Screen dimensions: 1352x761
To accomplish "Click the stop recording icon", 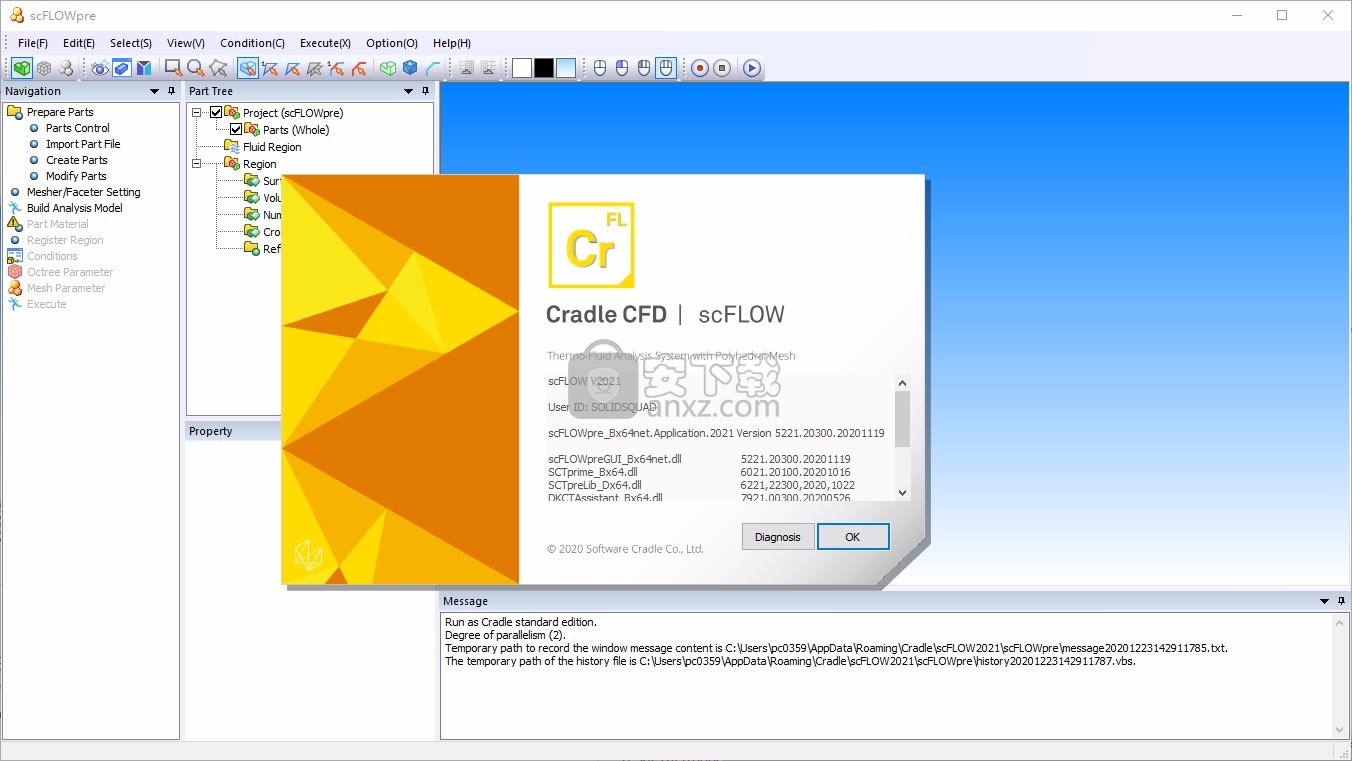I will coord(722,68).
